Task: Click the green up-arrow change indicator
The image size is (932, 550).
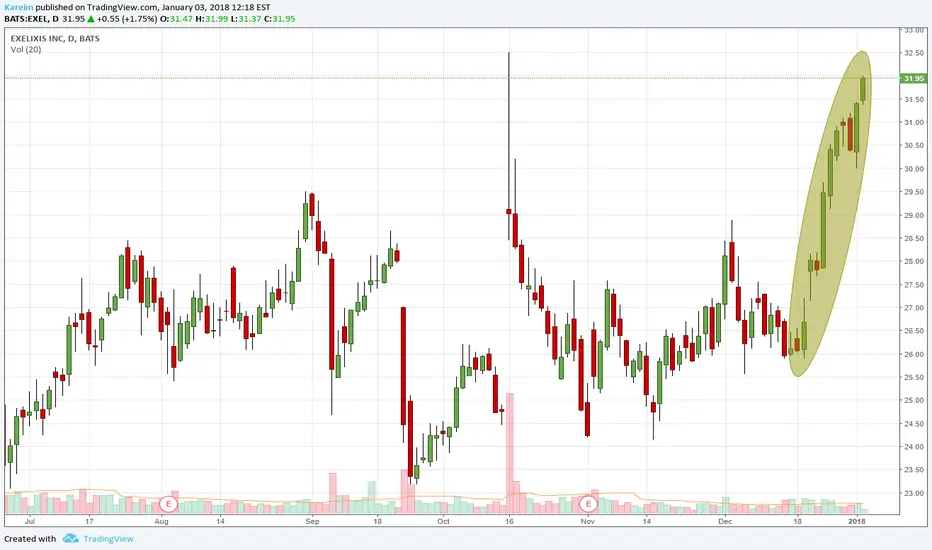Action: point(91,18)
